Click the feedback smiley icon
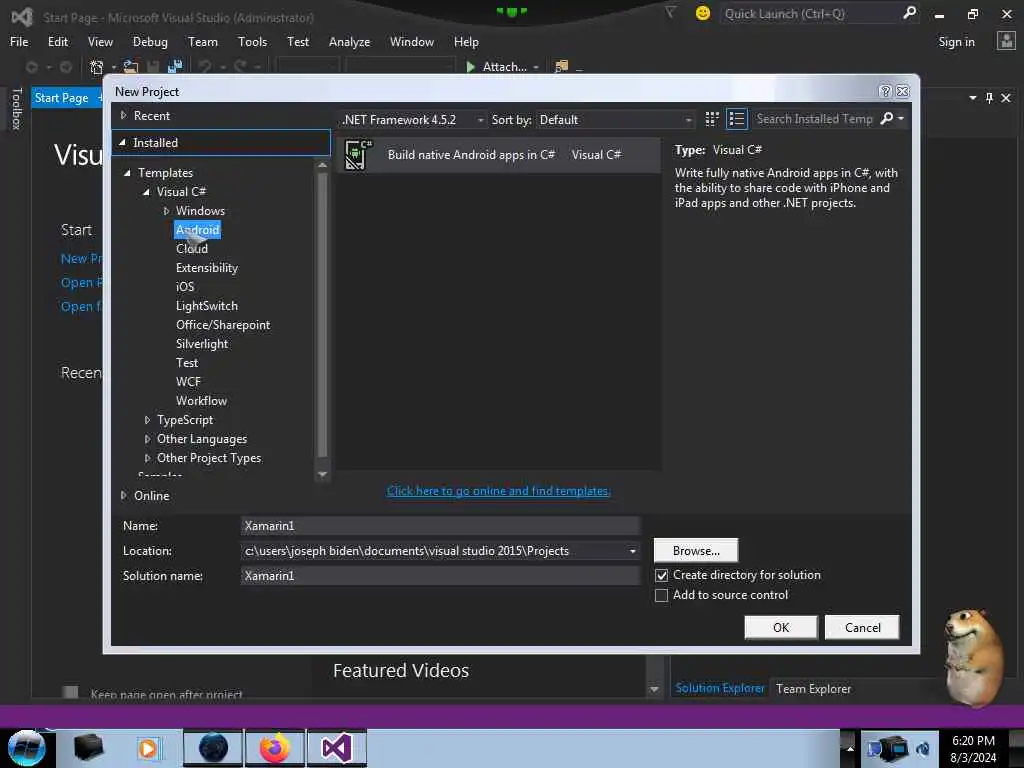 pyautogui.click(x=703, y=13)
